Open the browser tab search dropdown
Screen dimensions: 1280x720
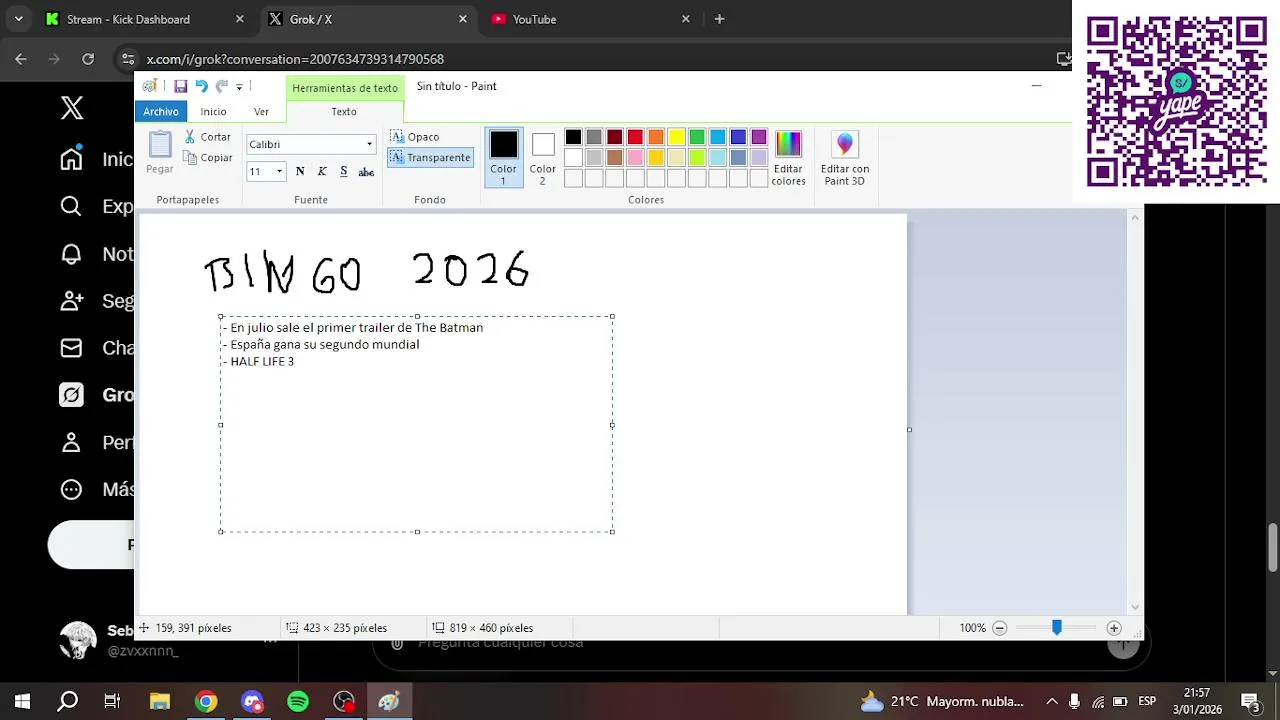tap(18, 19)
